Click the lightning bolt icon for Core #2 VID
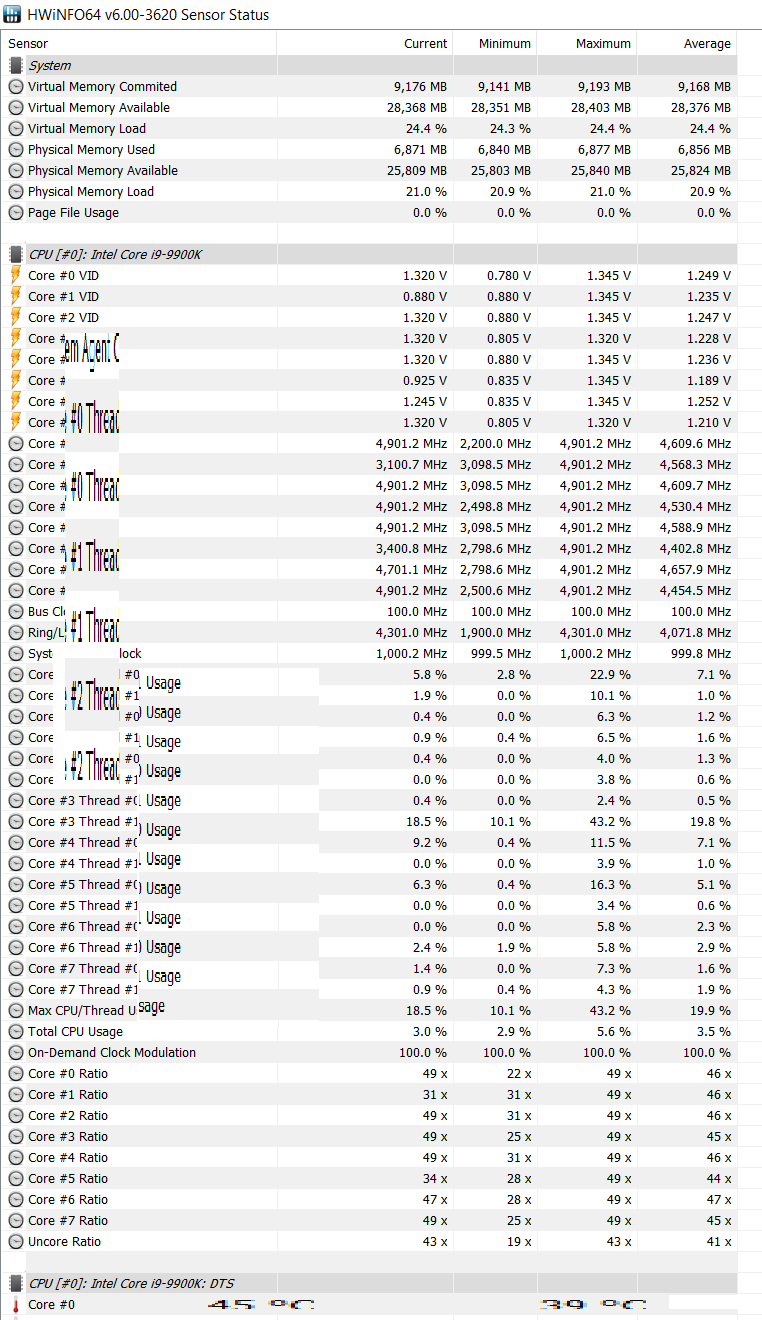Viewport: 762px width, 1320px height. click(x=16, y=317)
